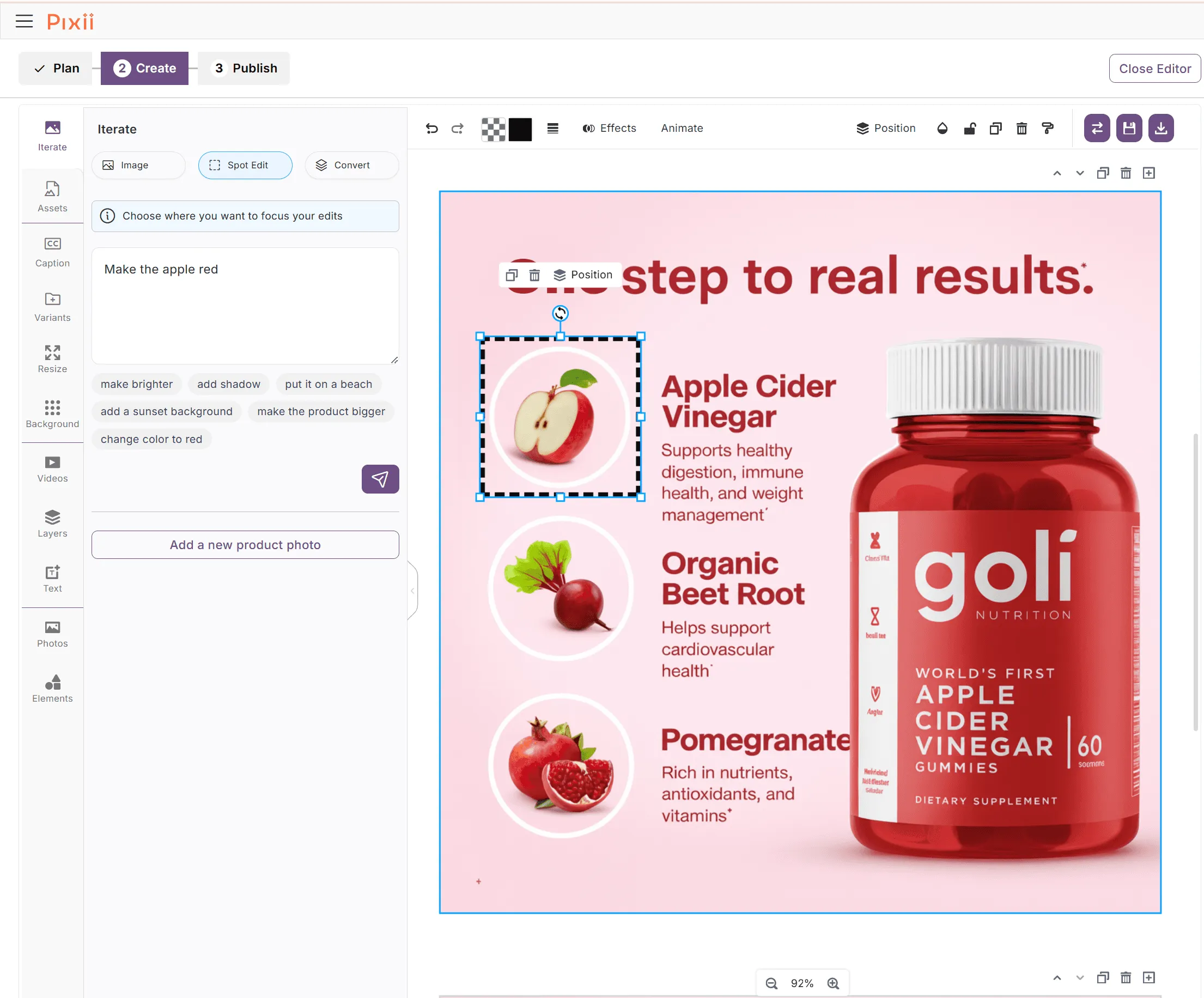1204x998 pixels.
Task: Select the Spot Edit mode option
Action: [245, 165]
